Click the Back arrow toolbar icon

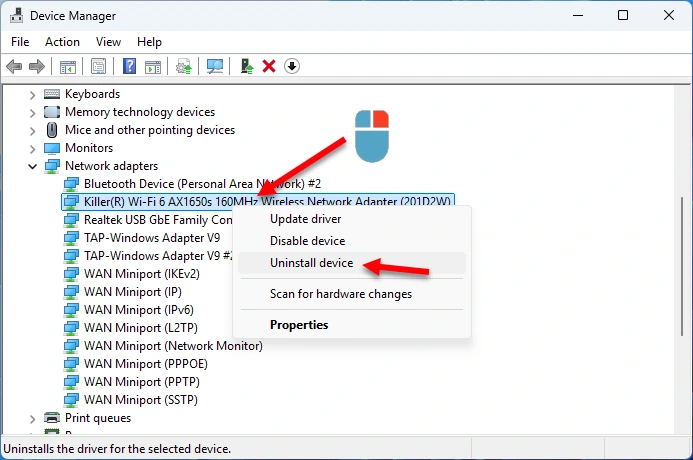coord(14,67)
